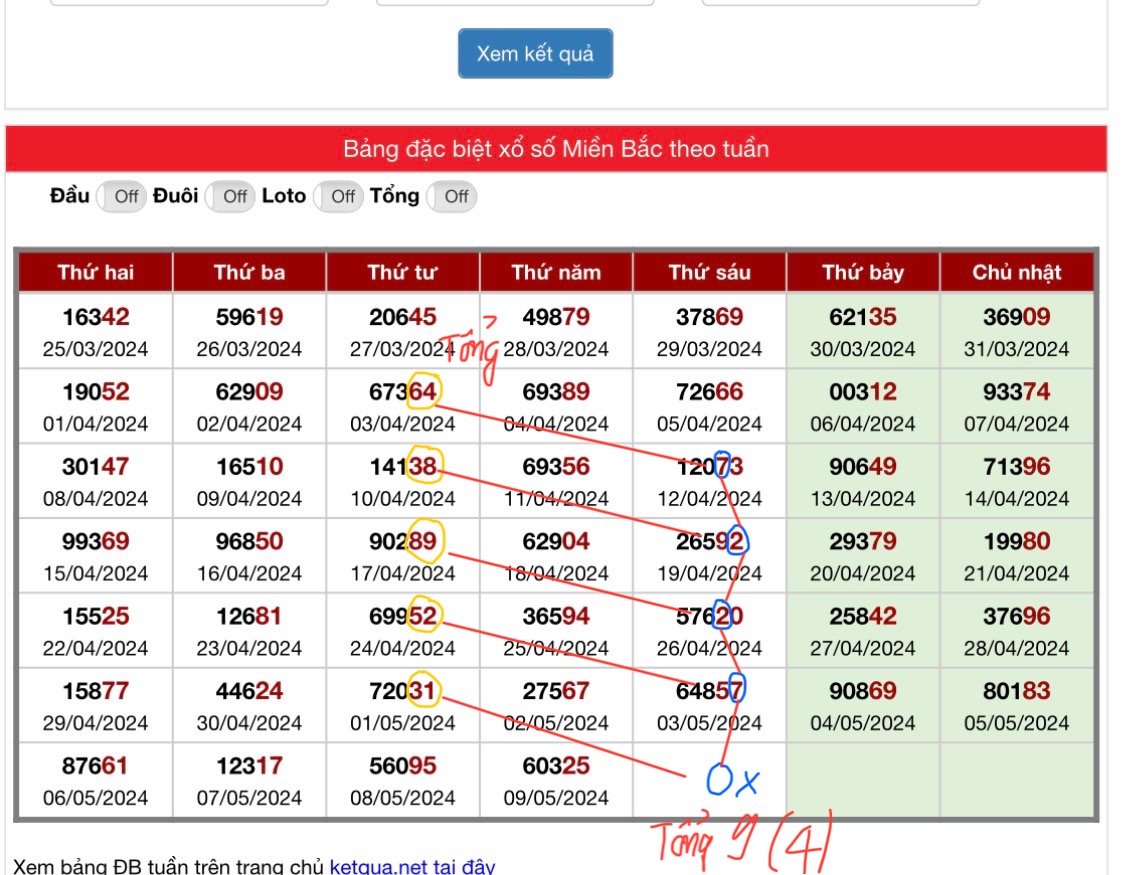Select the Thứ sáu column header
Image resolution: width=1124 pixels, height=875 pixels.
pyautogui.click(x=709, y=272)
